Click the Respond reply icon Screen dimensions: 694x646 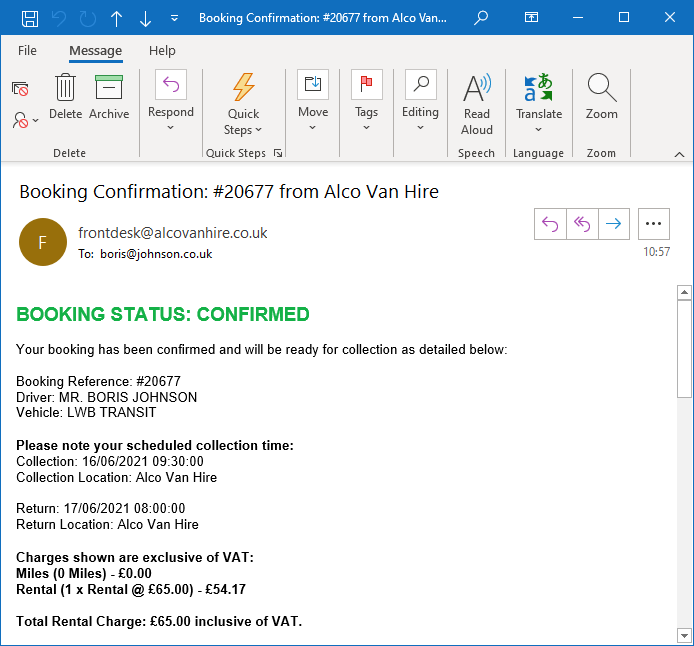171,84
